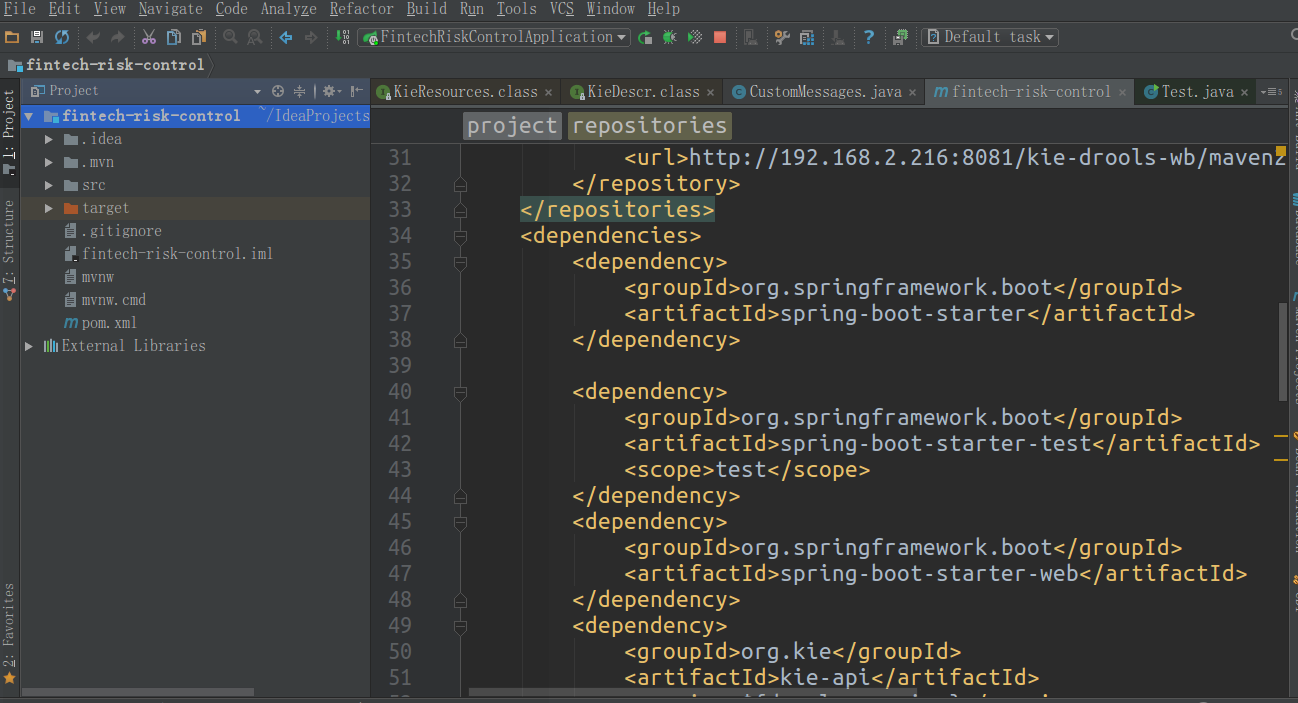Open Settings with the wrench icon

click(x=782, y=37)
